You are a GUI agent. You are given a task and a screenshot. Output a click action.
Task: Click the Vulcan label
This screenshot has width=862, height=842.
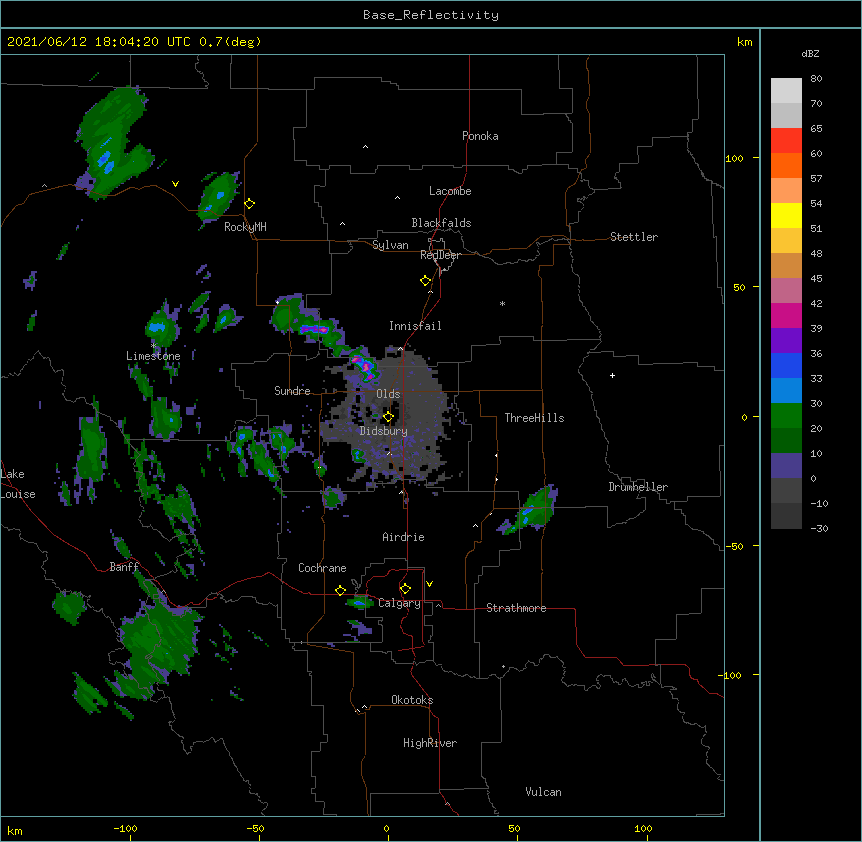pyautogui.click(x=543, y=792)
